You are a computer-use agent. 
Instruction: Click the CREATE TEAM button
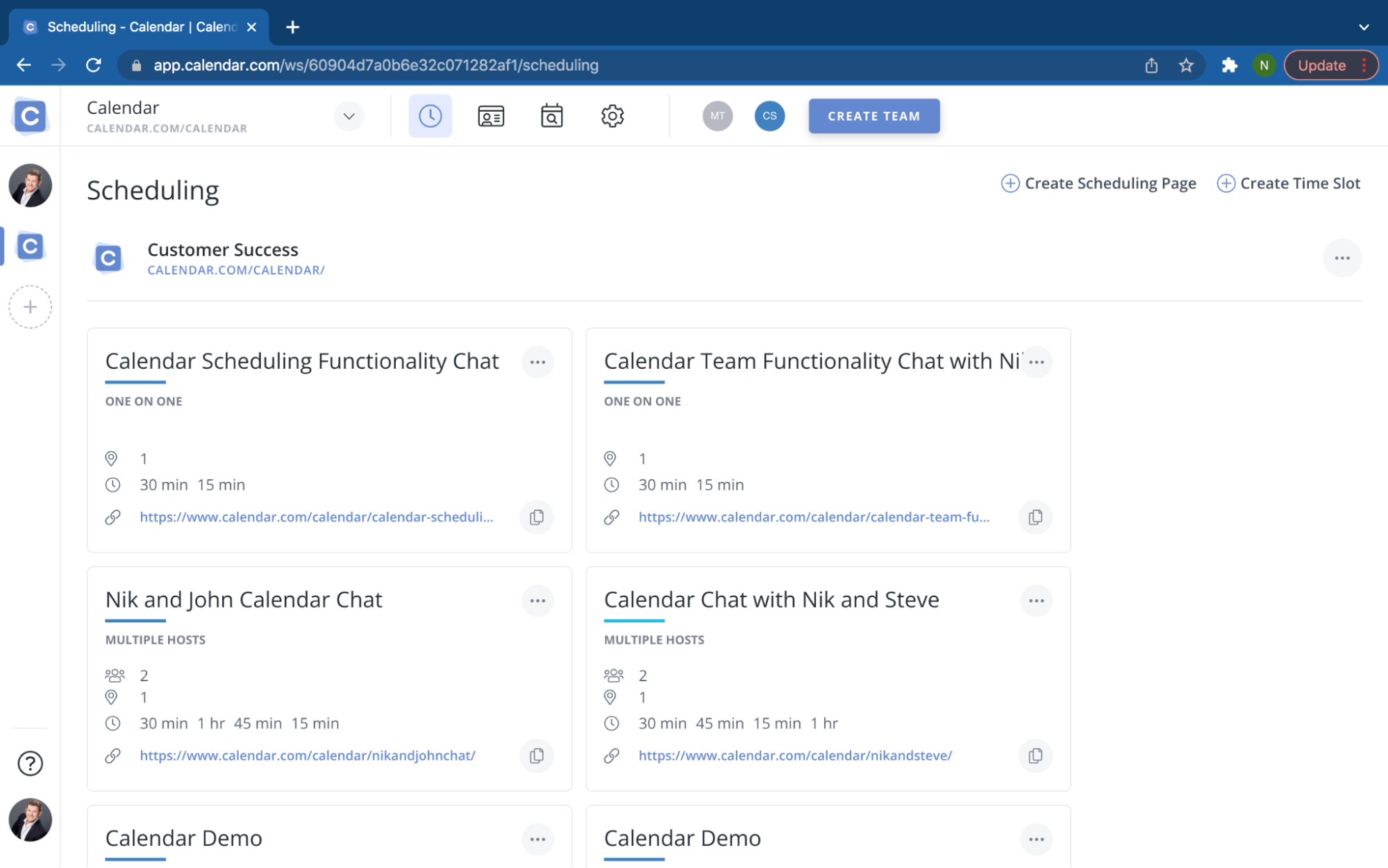click(x=873, y=116)
